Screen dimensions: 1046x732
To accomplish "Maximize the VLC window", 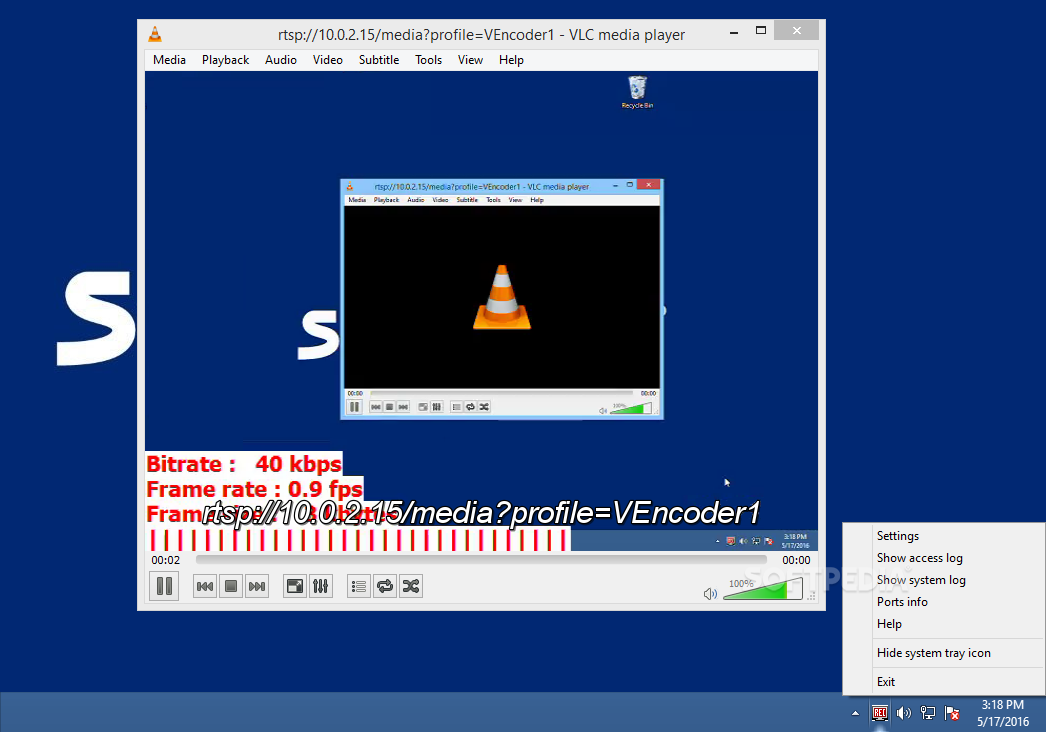I will 760,31.
